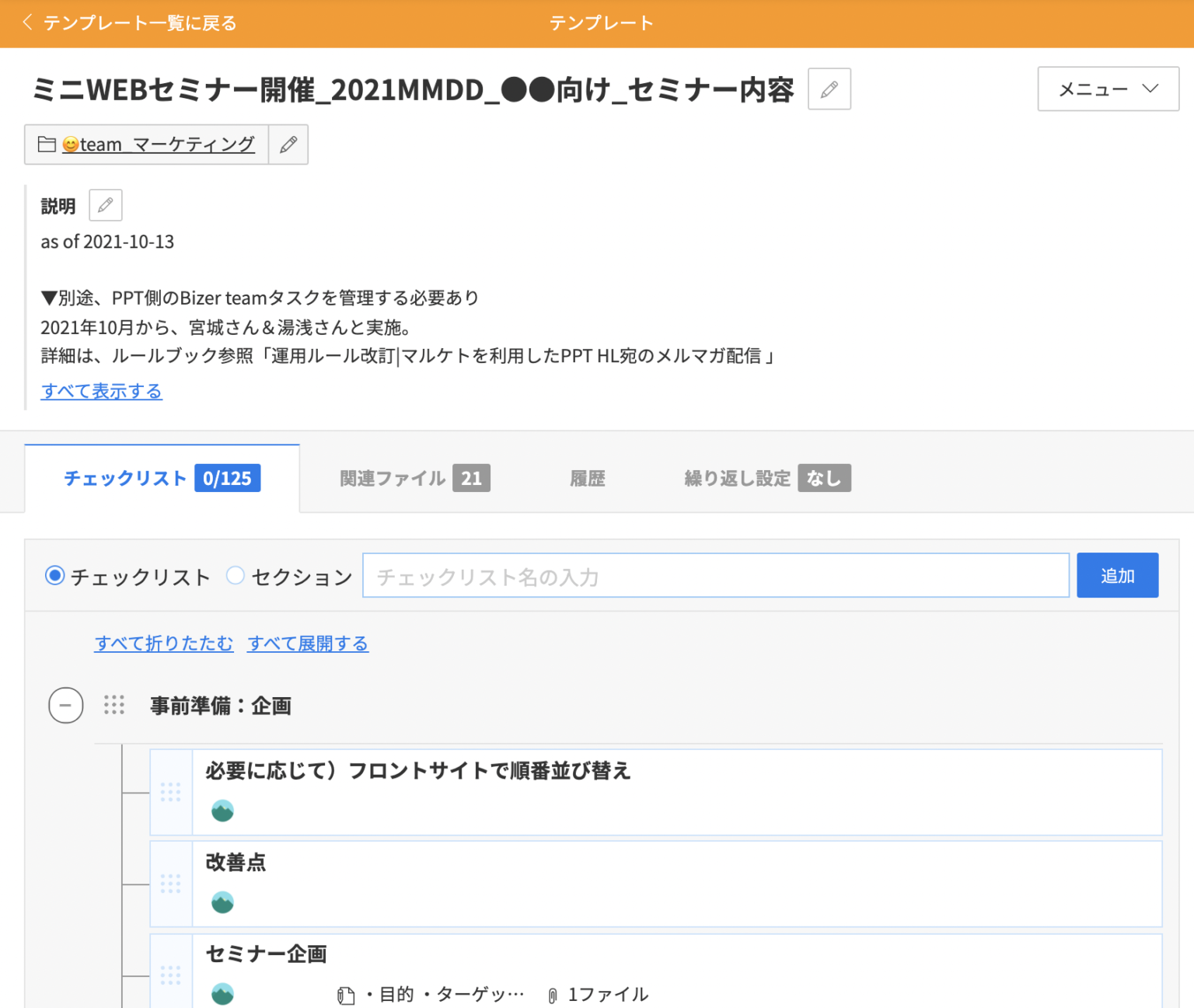
Task: Switch to the 関連ファイル tab
Action: tap(414, 478)
